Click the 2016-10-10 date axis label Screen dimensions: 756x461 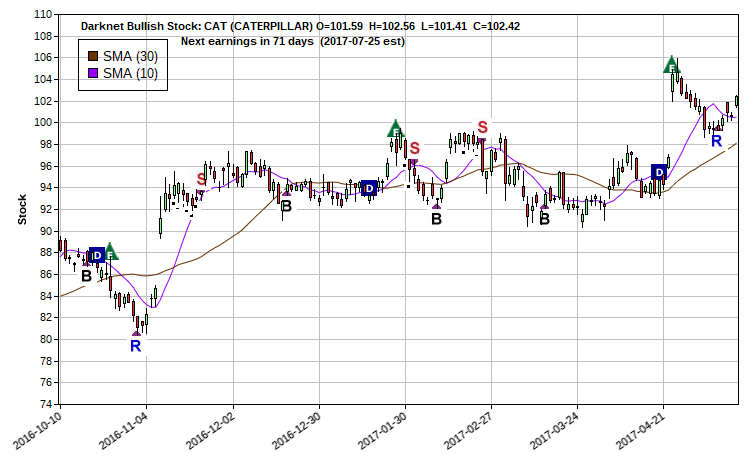37,431
